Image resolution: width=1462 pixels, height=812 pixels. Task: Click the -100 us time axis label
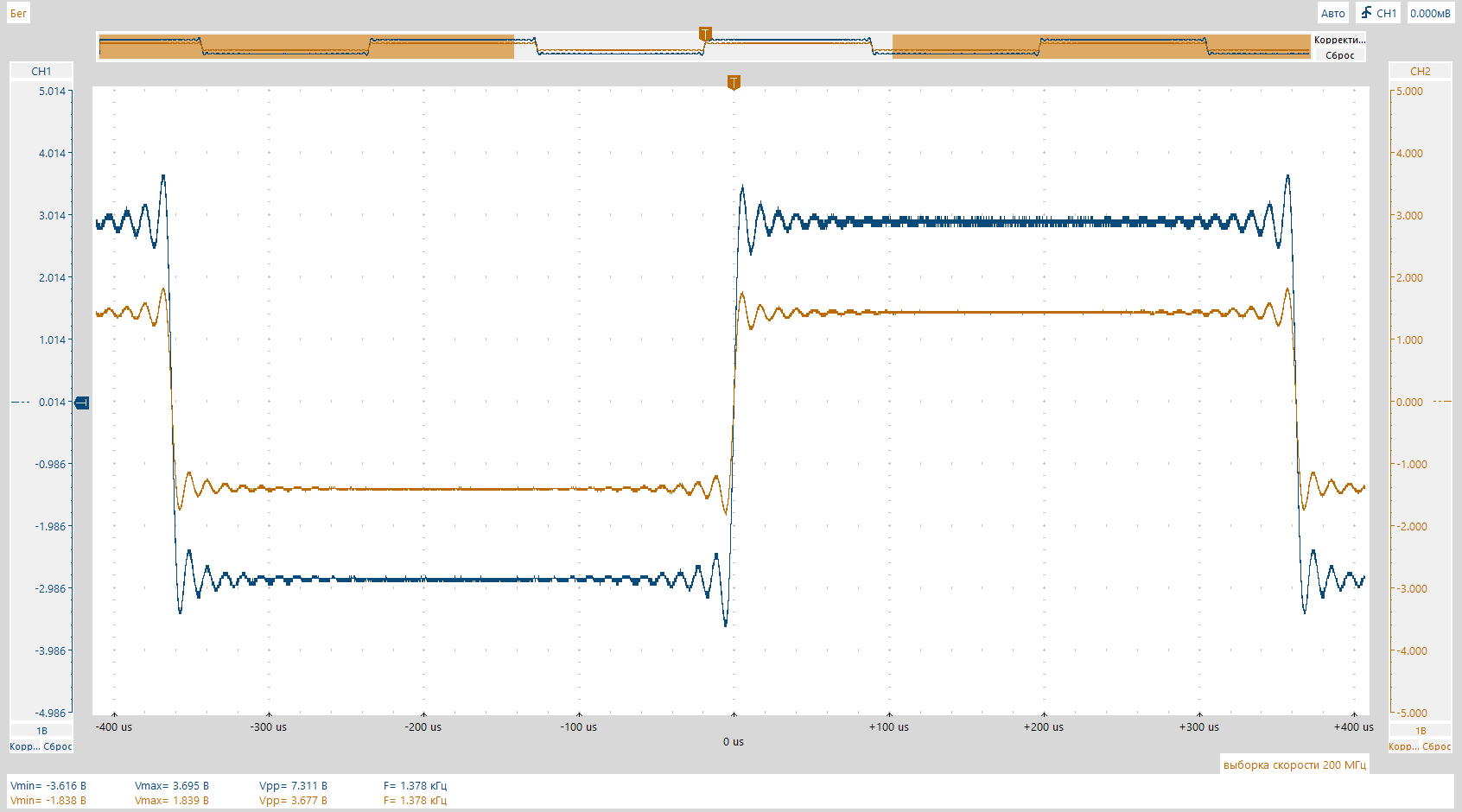point(579,726)
